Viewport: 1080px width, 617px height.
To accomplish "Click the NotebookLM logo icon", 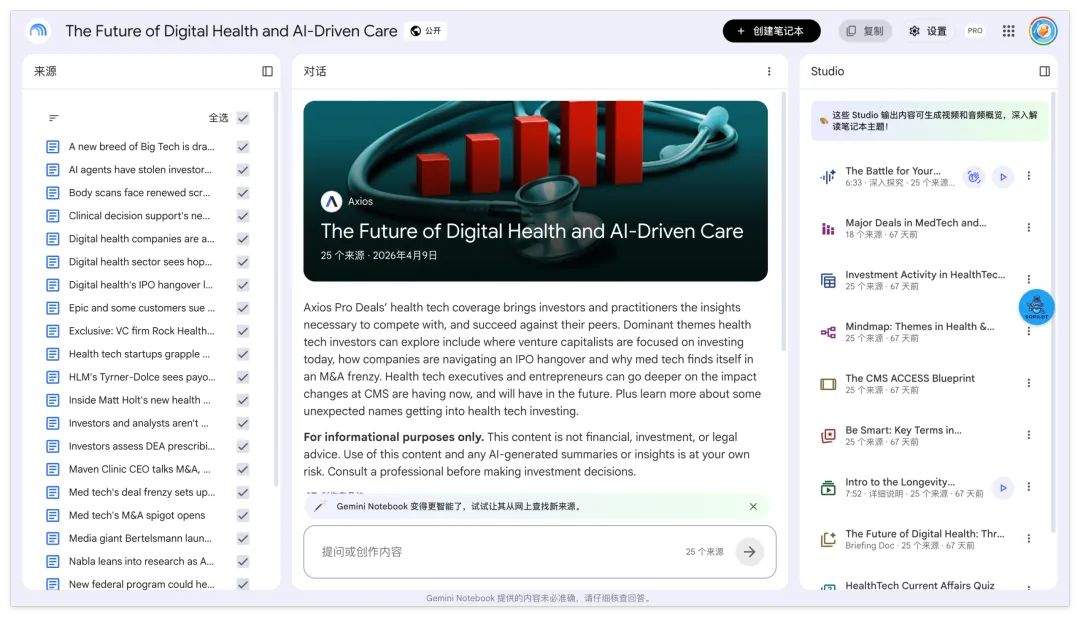I will tap(39, 31).
